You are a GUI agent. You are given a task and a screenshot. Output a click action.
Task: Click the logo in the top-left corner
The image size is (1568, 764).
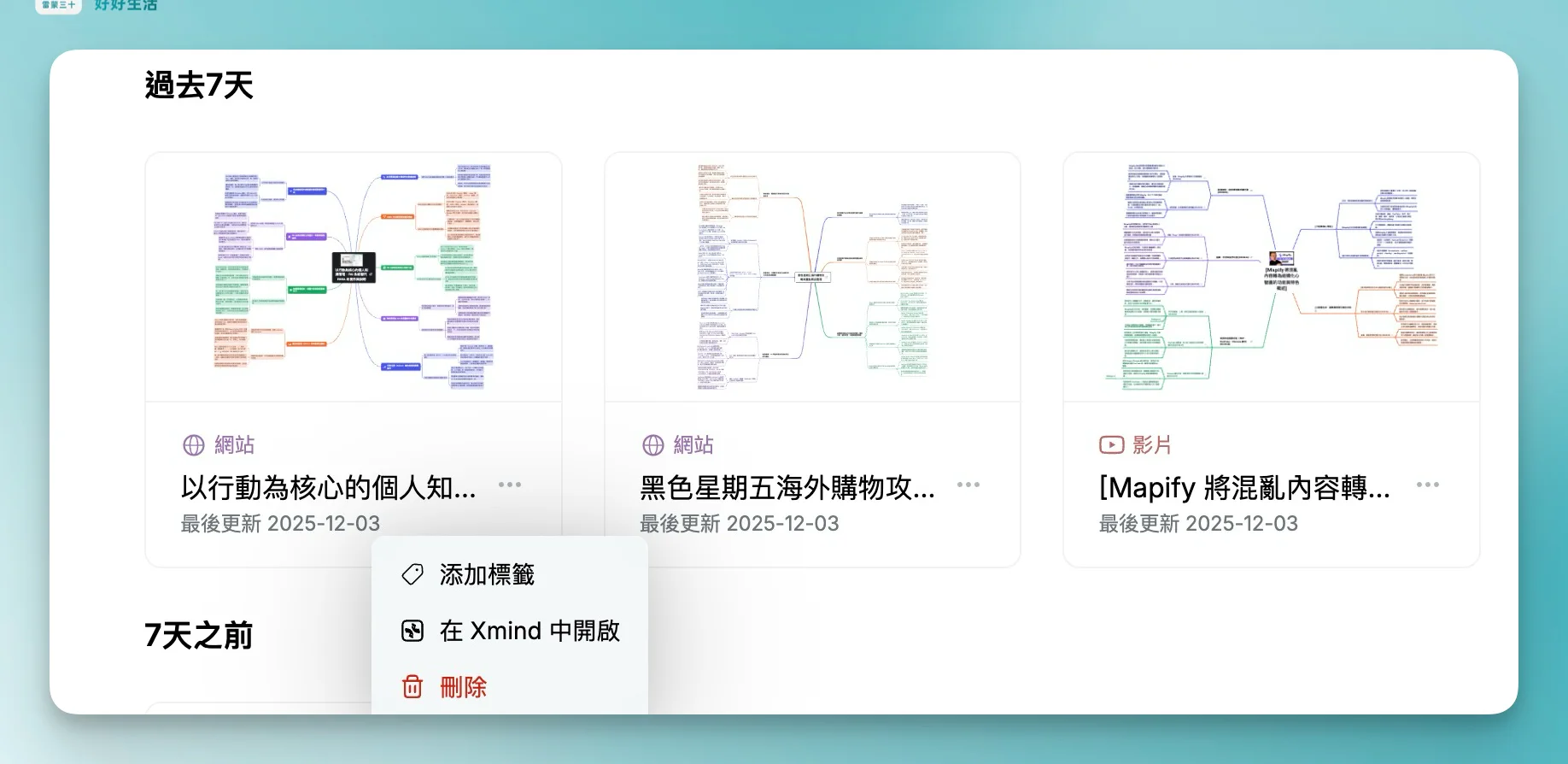point(58,5)
